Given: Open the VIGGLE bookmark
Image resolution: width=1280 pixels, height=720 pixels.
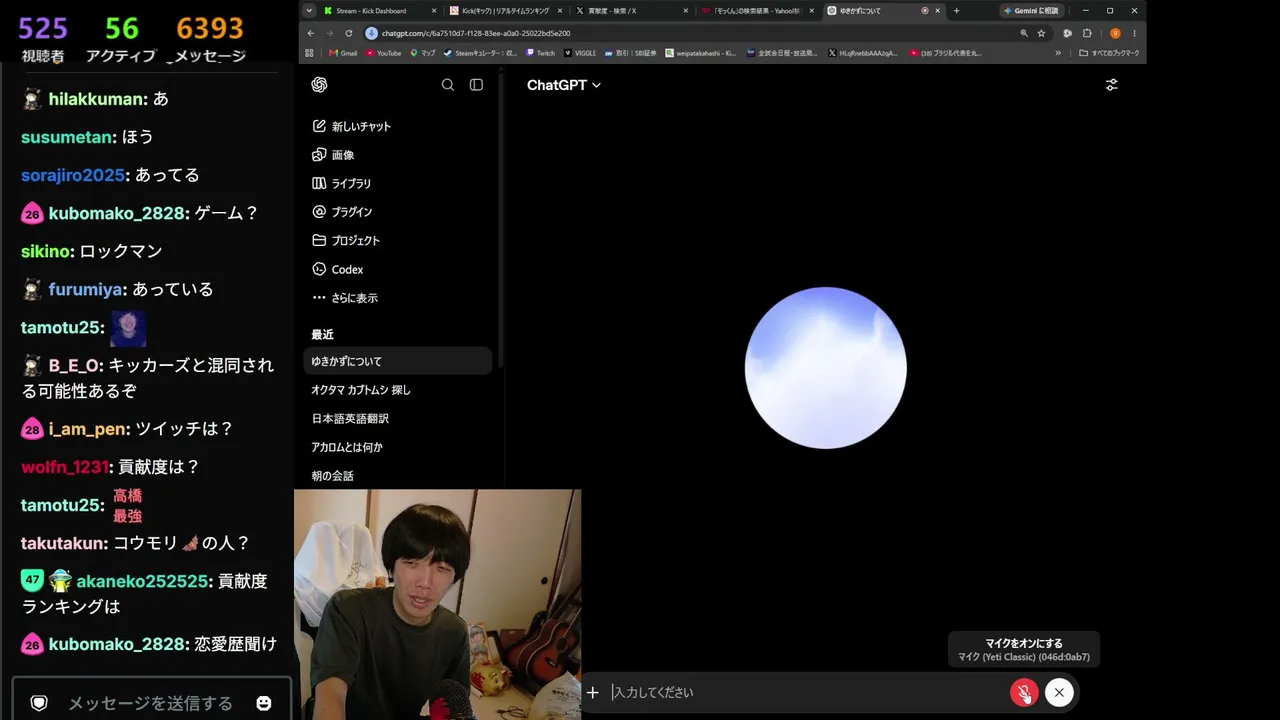Looking at the screenshot, I should point(580,53).
